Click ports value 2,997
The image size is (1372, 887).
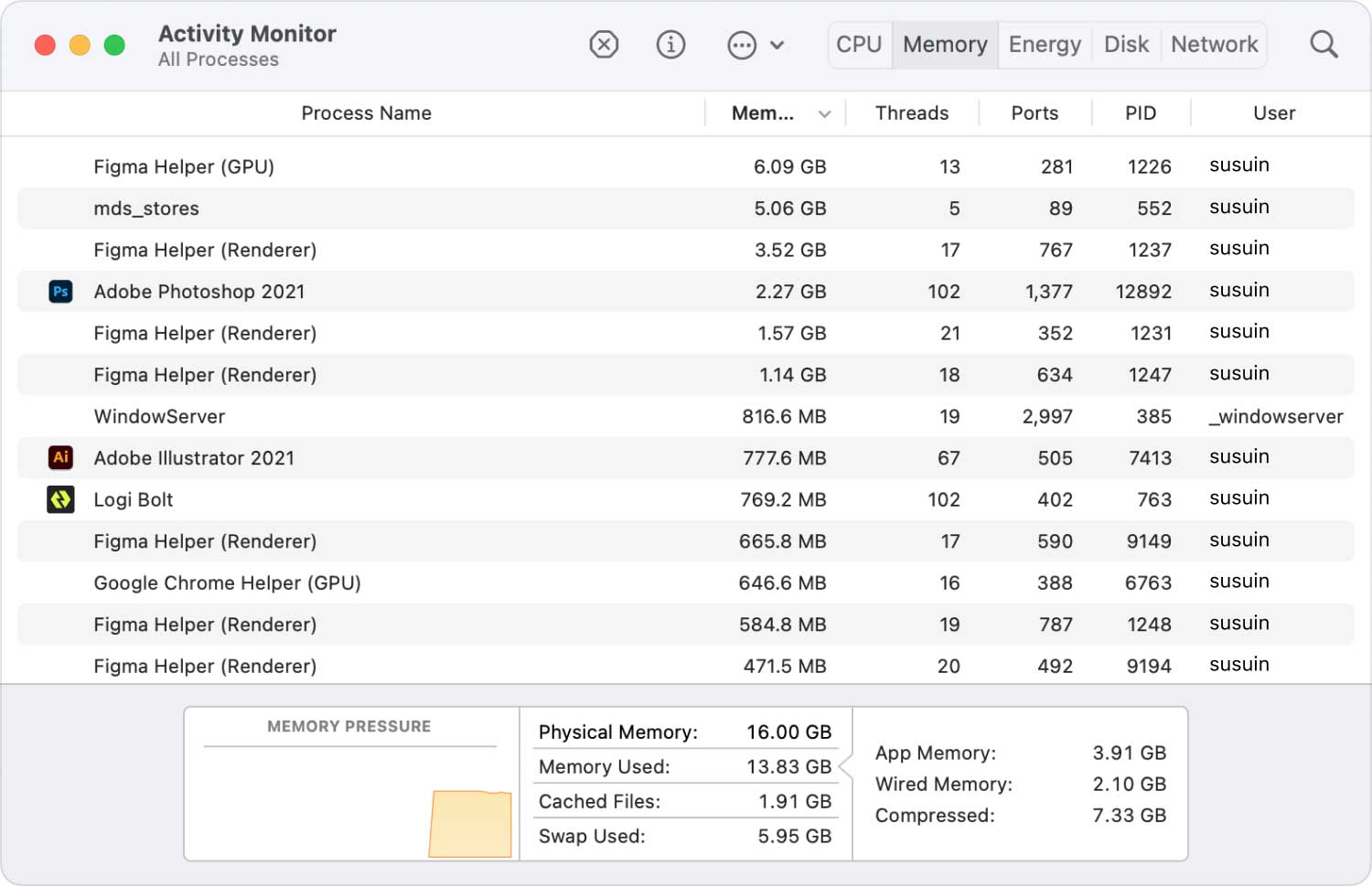pyautogui.click(x=1047, y=417)
